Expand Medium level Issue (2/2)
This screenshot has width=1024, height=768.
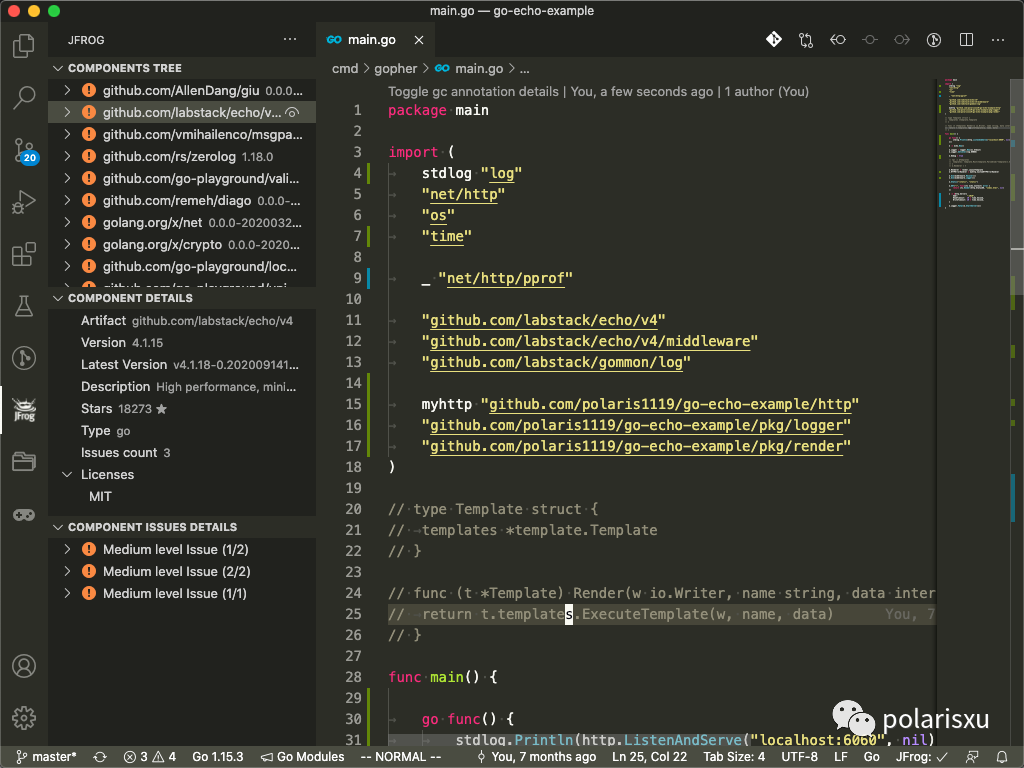pyautogui.click(x=67, y=571)
